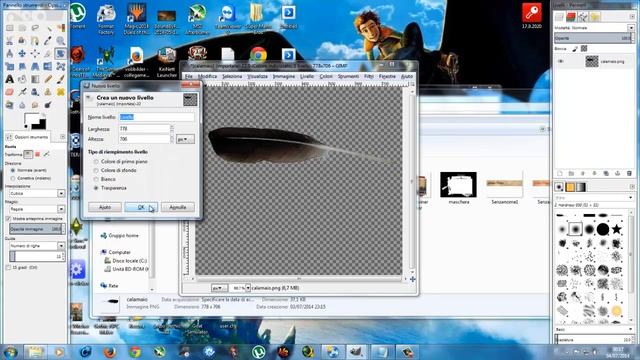Viewport: 640px width, 360px height.
Task: Open Gruppo home in Explorer
Action: [120, 236]
